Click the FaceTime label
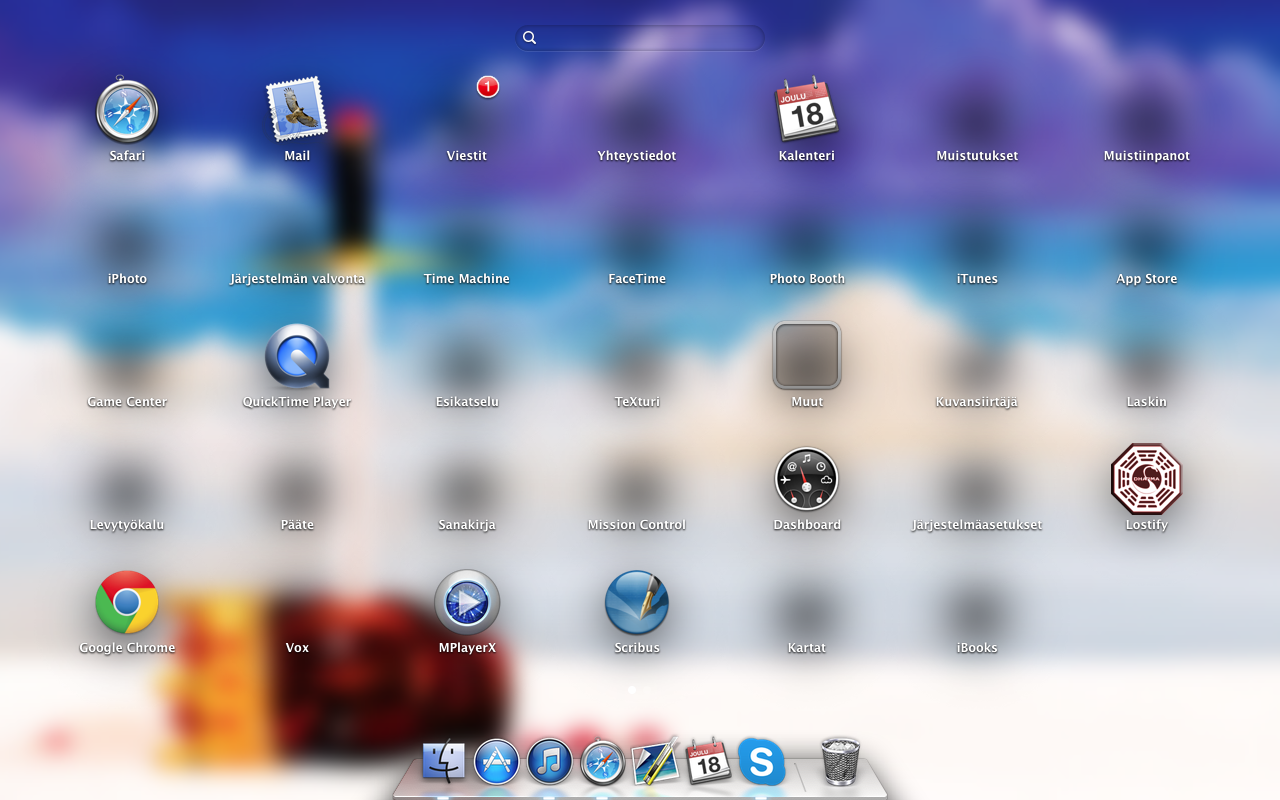Image resolution: width=1280 pixels, height=800 pixels. (x=637, y=279)
